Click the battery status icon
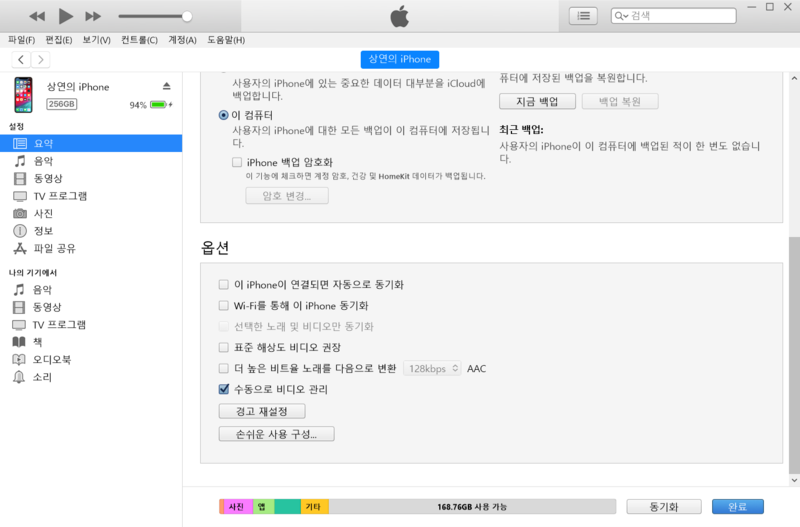The width and height of the screenshot is (800, 527). point(159,105)
